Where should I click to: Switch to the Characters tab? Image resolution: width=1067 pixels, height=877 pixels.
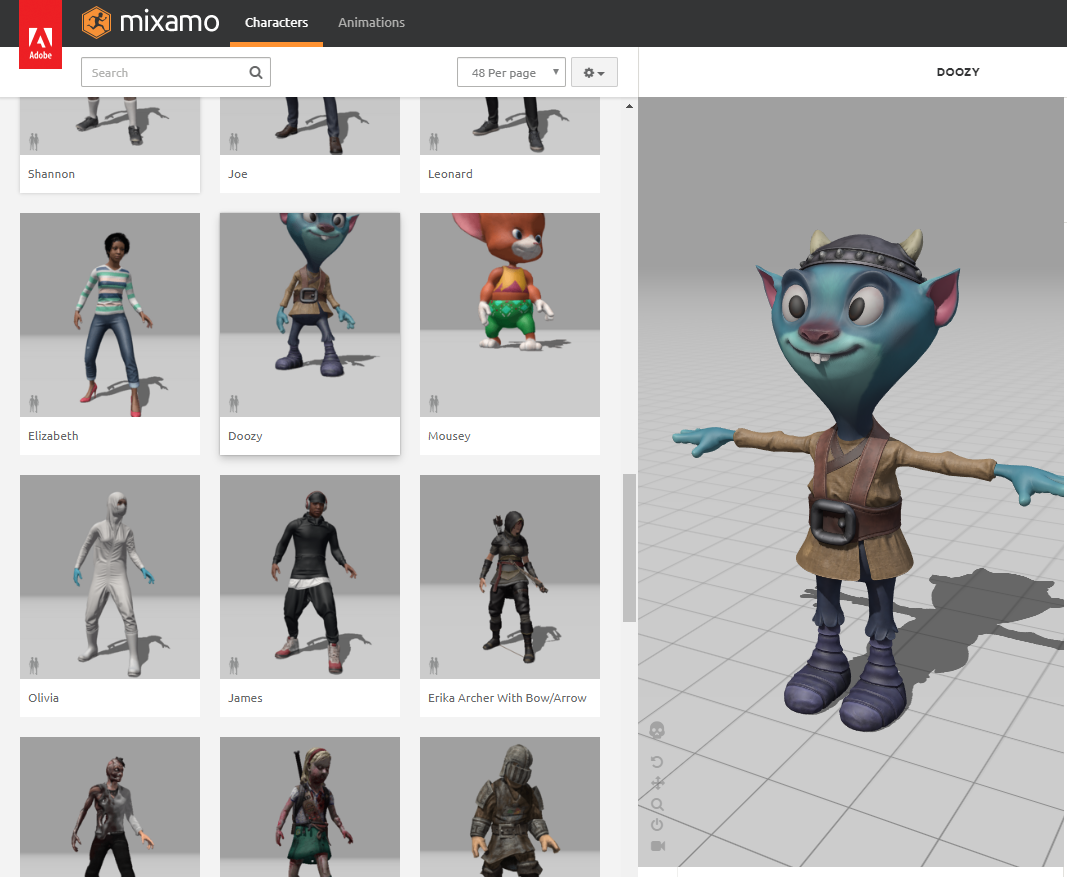point(276,23)
